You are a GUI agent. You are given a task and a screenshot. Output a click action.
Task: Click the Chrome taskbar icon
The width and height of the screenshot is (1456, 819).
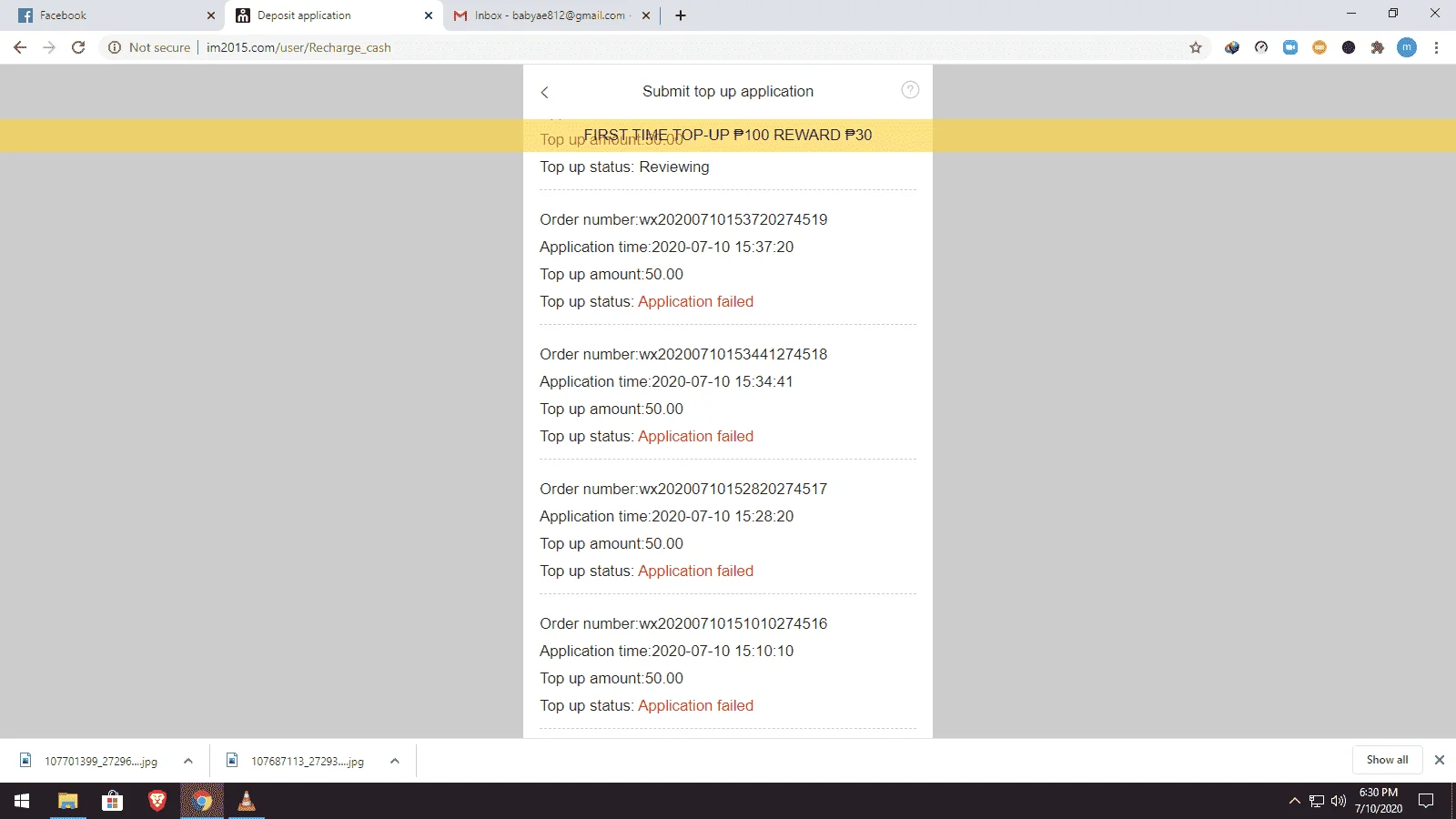coord(202,801)
